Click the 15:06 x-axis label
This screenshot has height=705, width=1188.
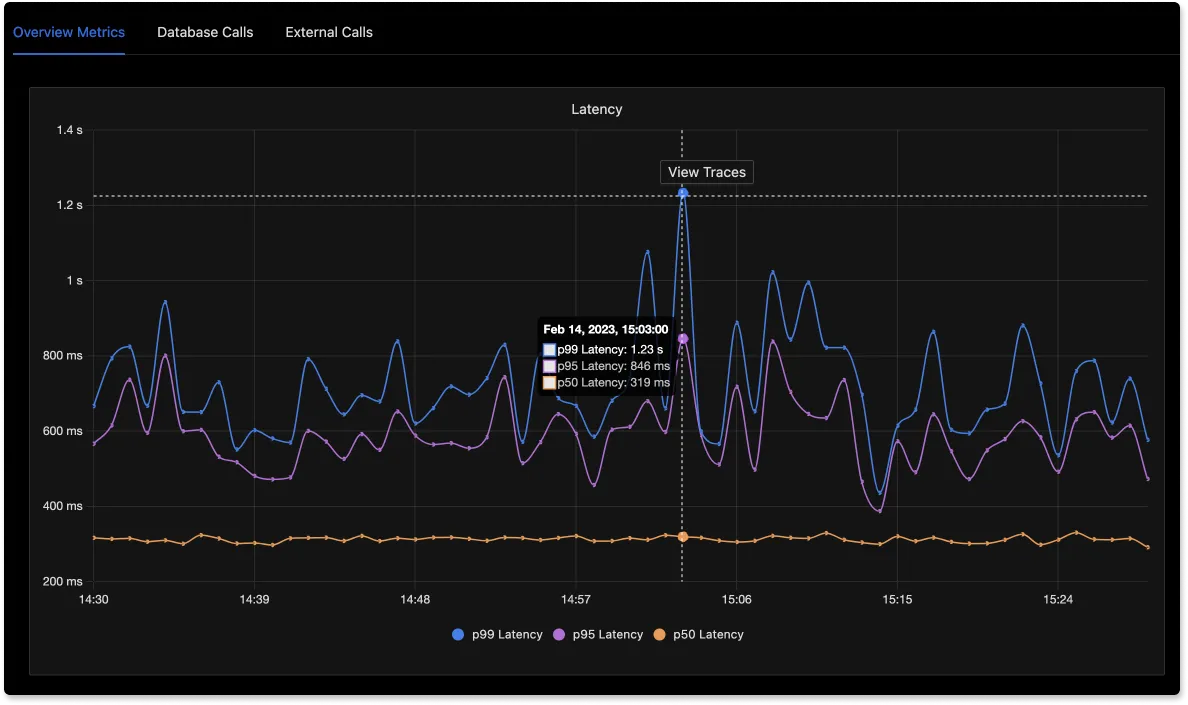coord(736,600)
